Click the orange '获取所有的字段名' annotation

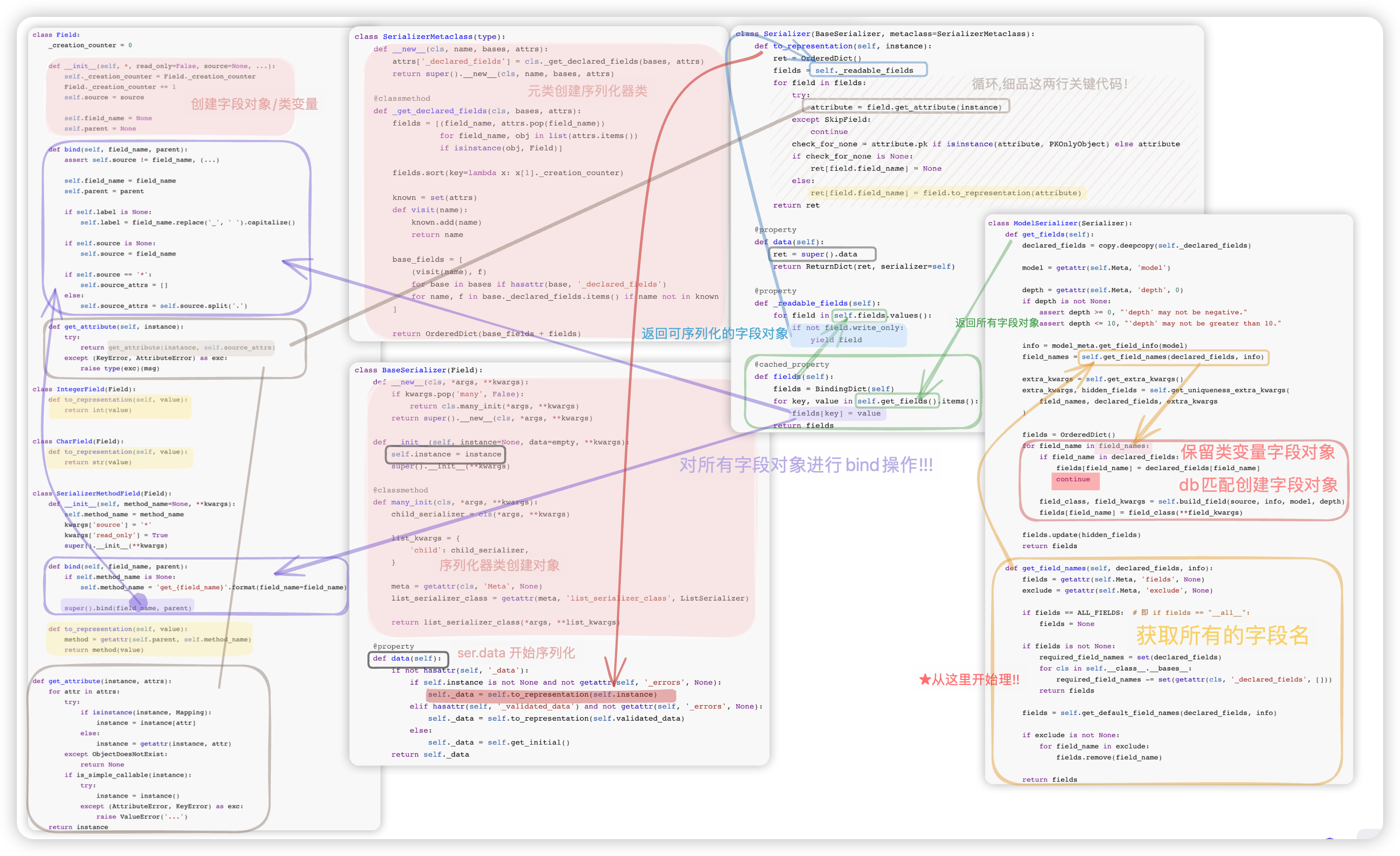coord(1222,635)
